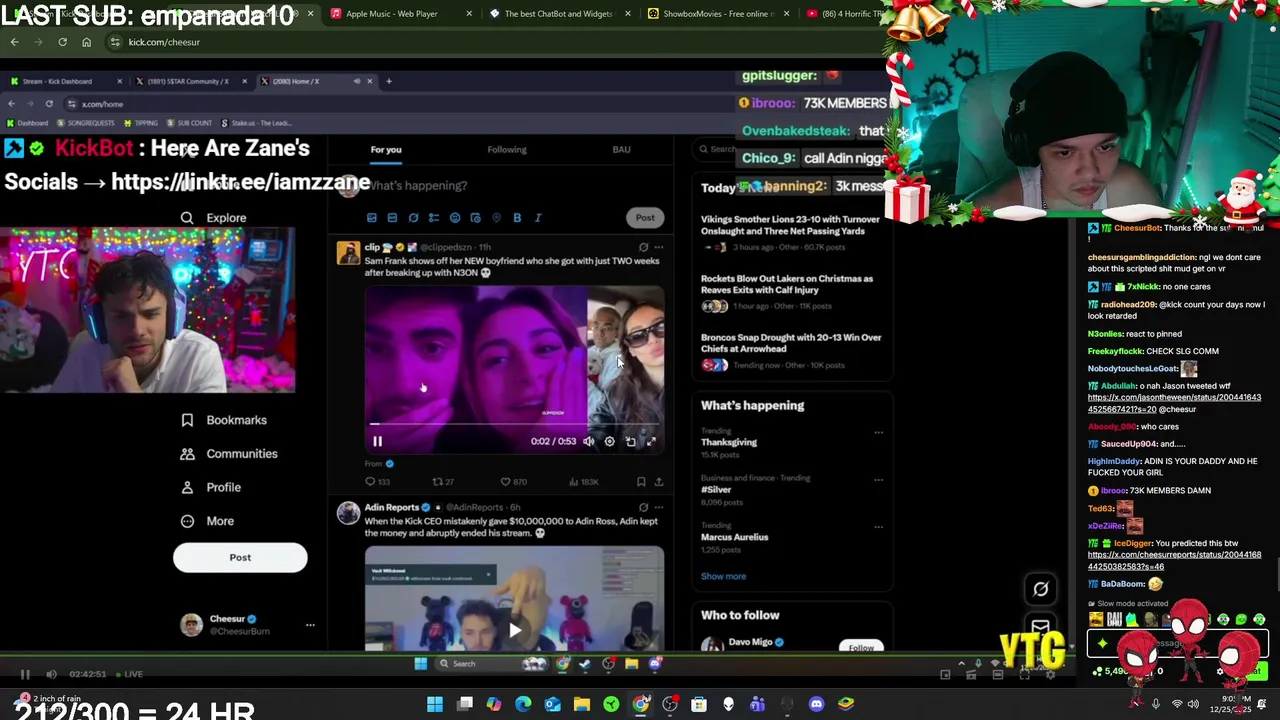Open Marcus Aurelius trend options menu
The height and width of the screenshot is (720, 1280).
[878, 527]
